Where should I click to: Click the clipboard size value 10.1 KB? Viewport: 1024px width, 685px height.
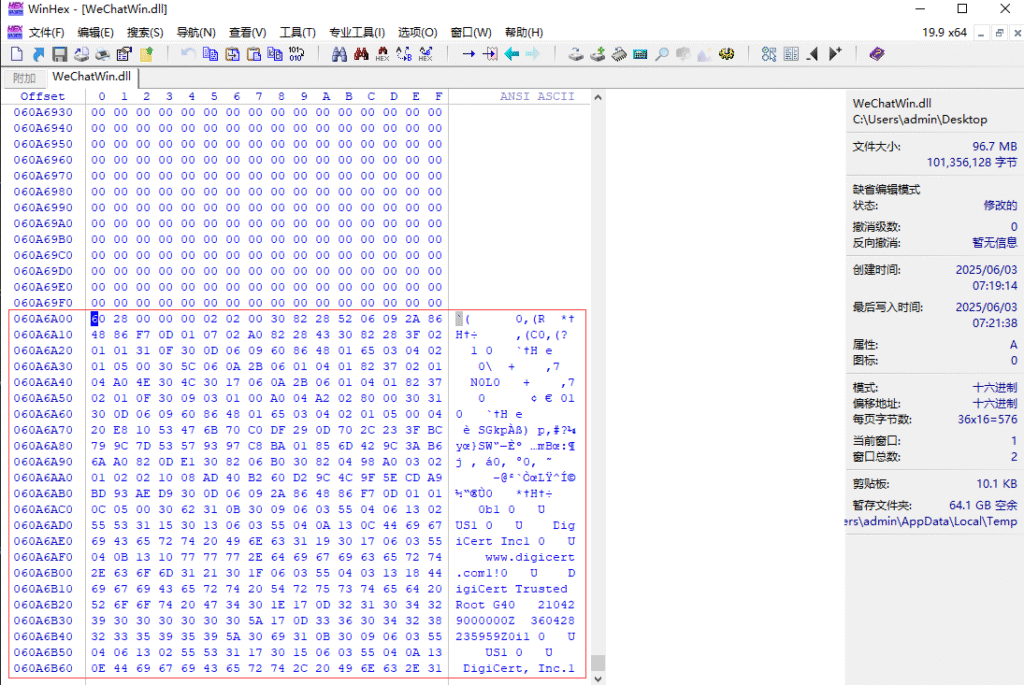coord(997,484)
